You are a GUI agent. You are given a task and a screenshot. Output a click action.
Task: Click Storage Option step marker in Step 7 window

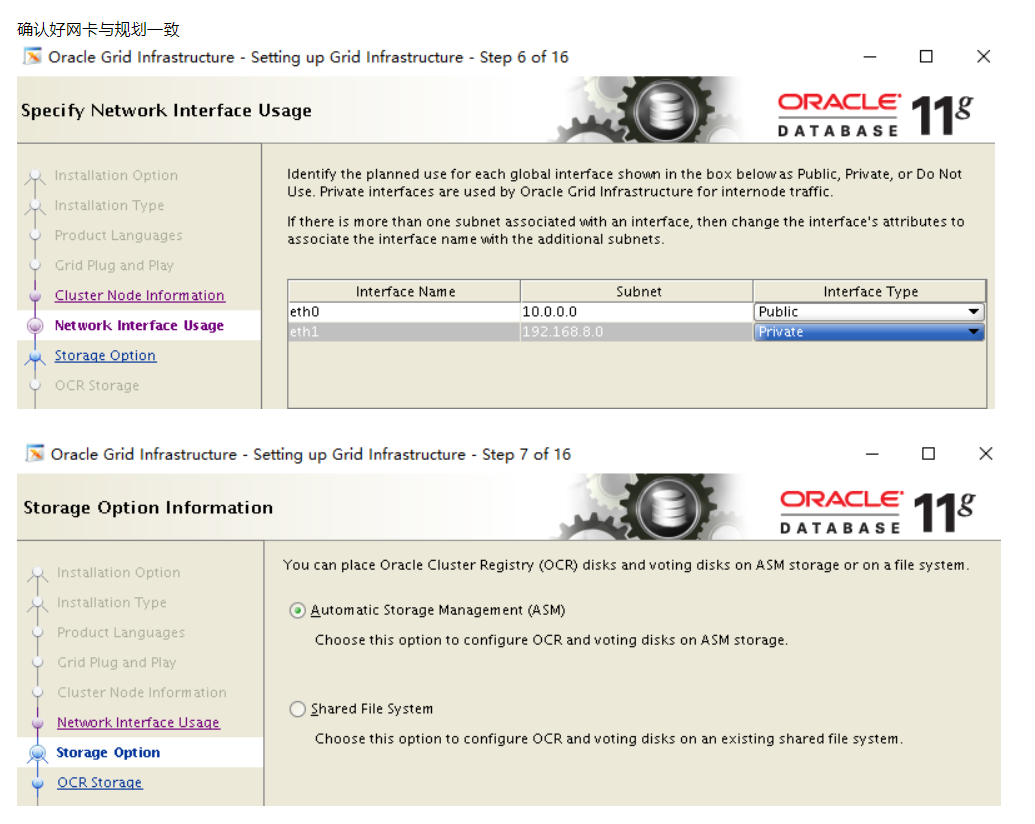pos(38,753)
